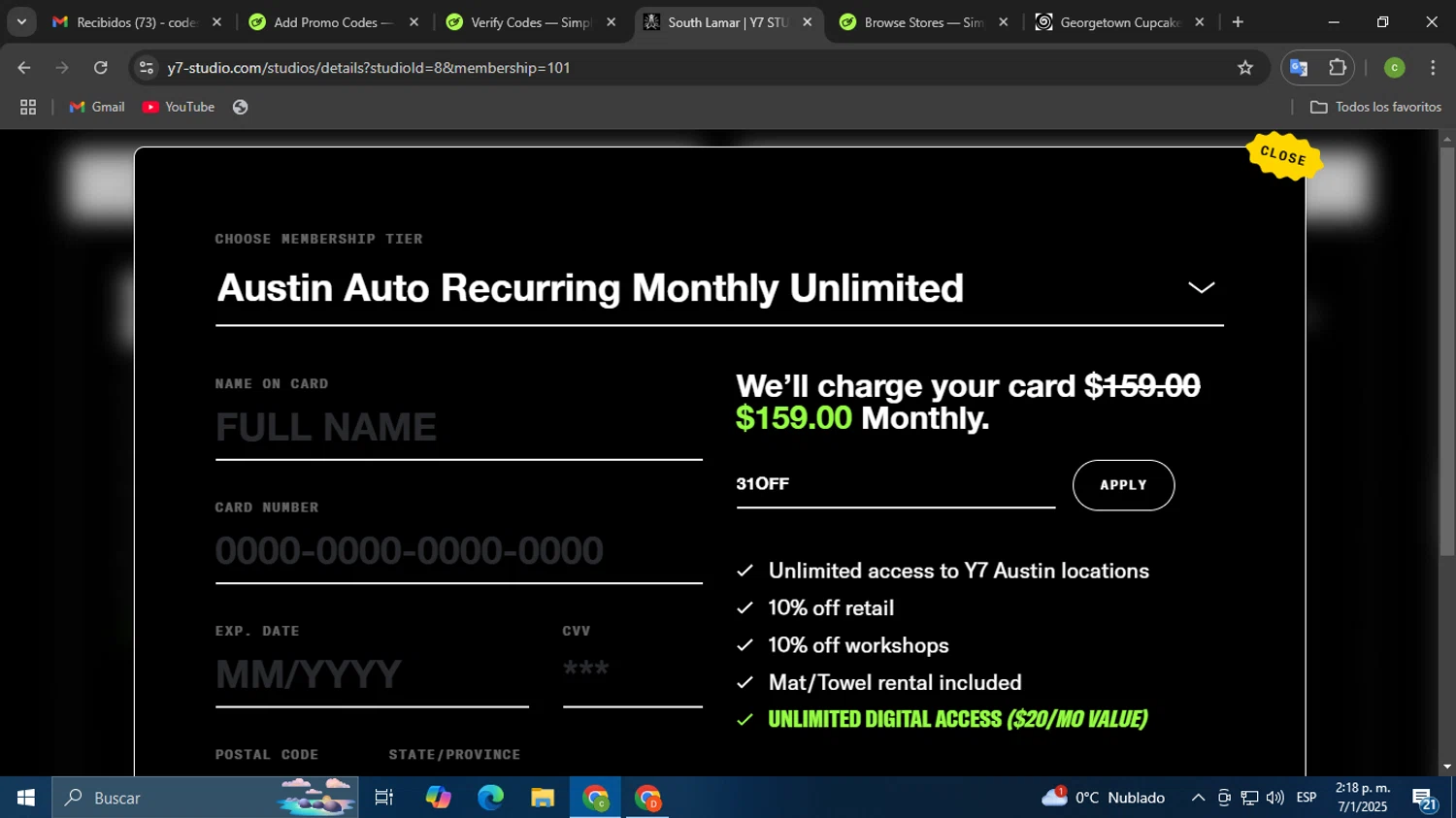The width and height of the screenshot is (1456, 818).
Task: Close the Georgetown Cupcake tab
Action: pyautogui.click(x=1199, y=22)
